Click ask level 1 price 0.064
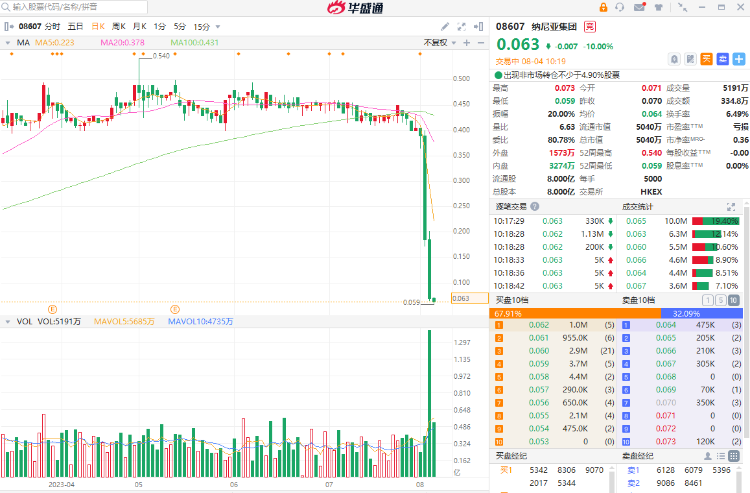This screenshot has height=493, width=750. [666, 325]
